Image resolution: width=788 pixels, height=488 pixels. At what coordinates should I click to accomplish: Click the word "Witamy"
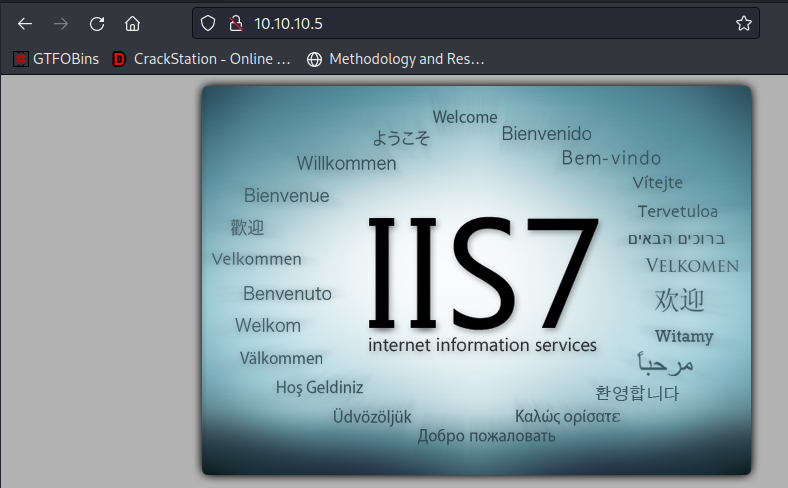coord(684,336)
